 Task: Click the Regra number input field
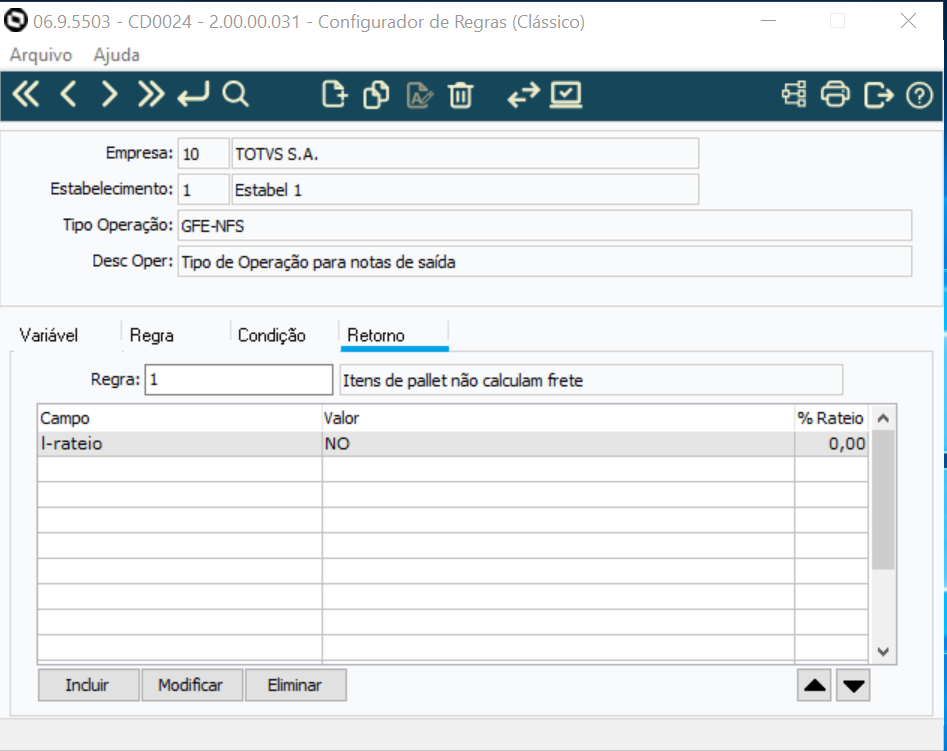(239, 379)
